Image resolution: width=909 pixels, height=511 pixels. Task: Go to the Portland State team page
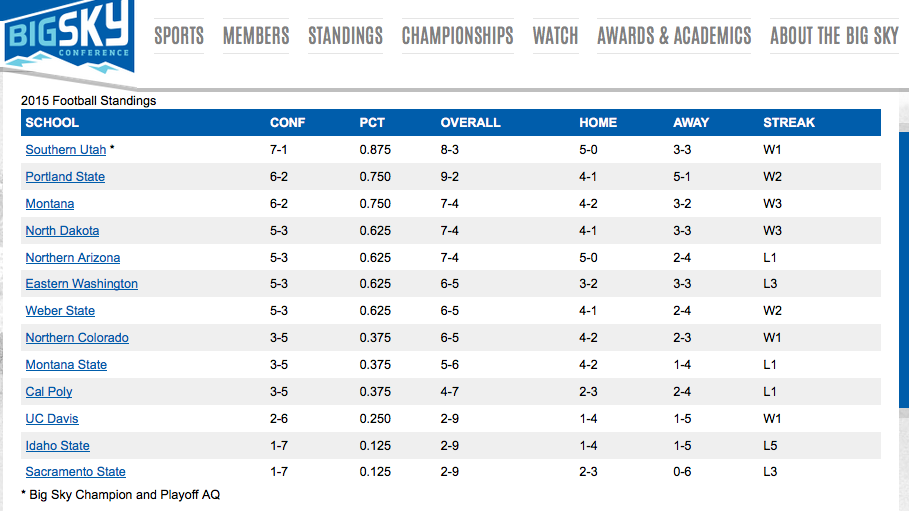[x=65, y=177]
